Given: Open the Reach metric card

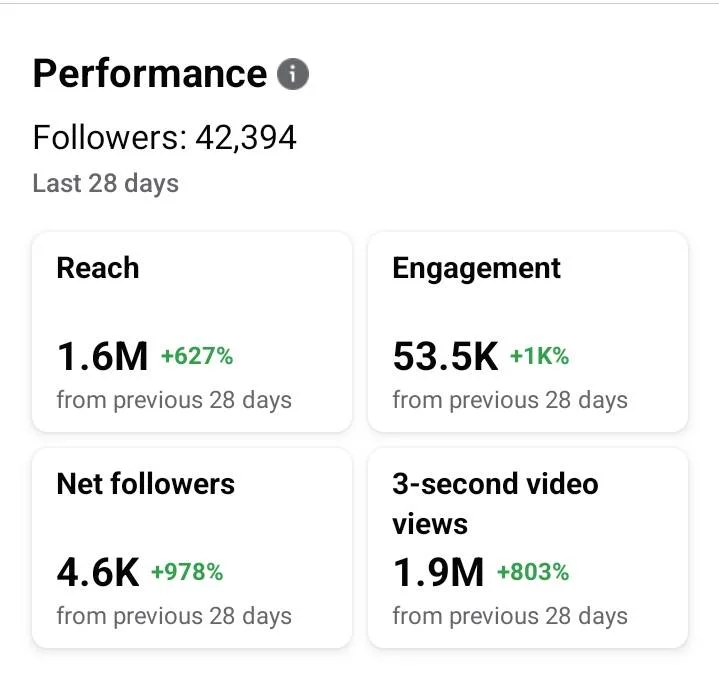Looking at the screenshot, I should [x=192, y=332].
